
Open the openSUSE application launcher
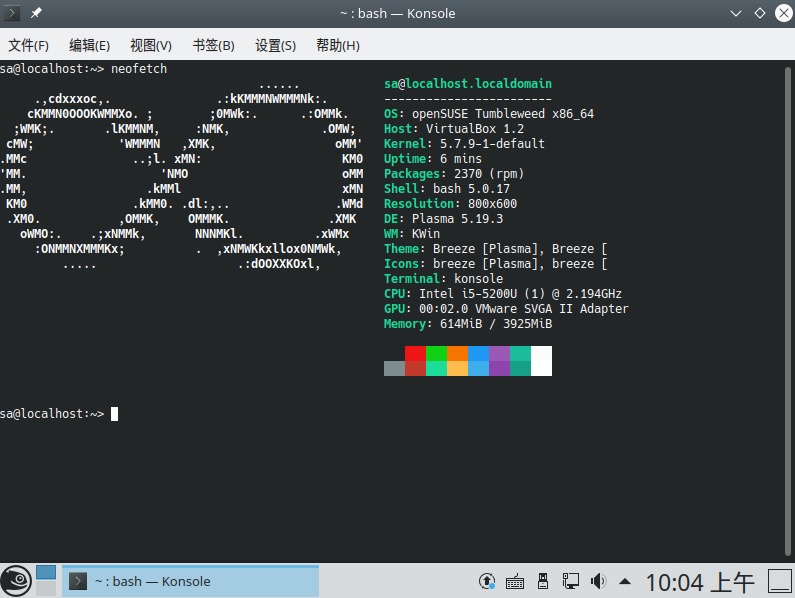16,581
